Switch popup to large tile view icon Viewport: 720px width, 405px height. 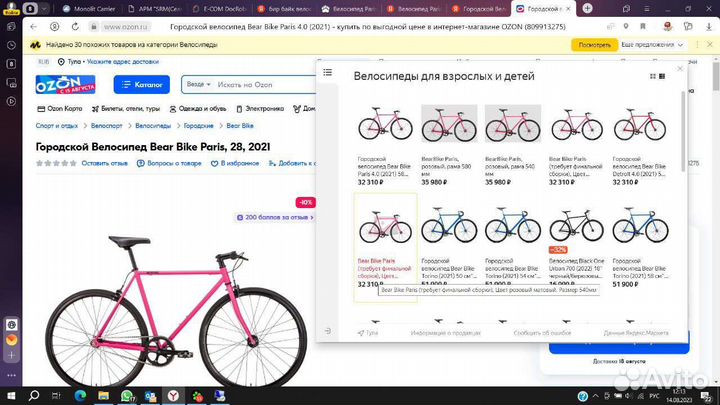tap(662, 76)
